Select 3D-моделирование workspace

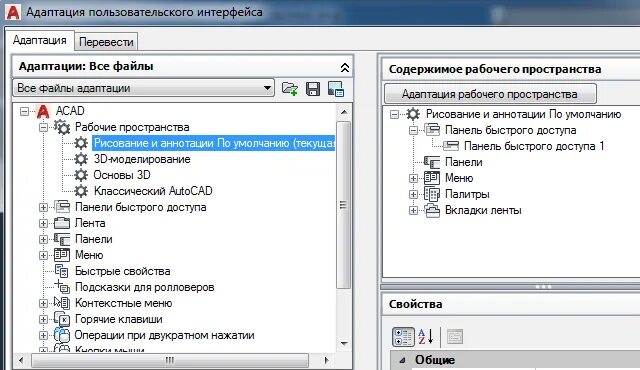click(142, 159)
